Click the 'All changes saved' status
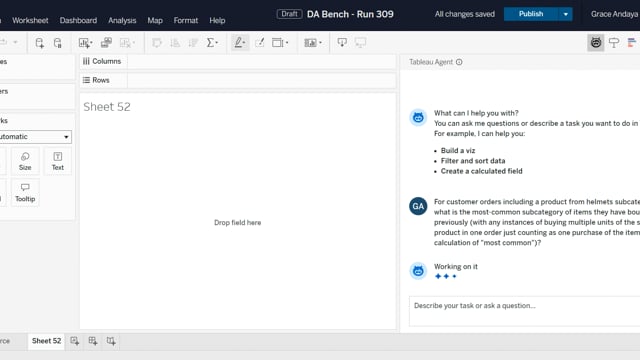 pos(464,14)
